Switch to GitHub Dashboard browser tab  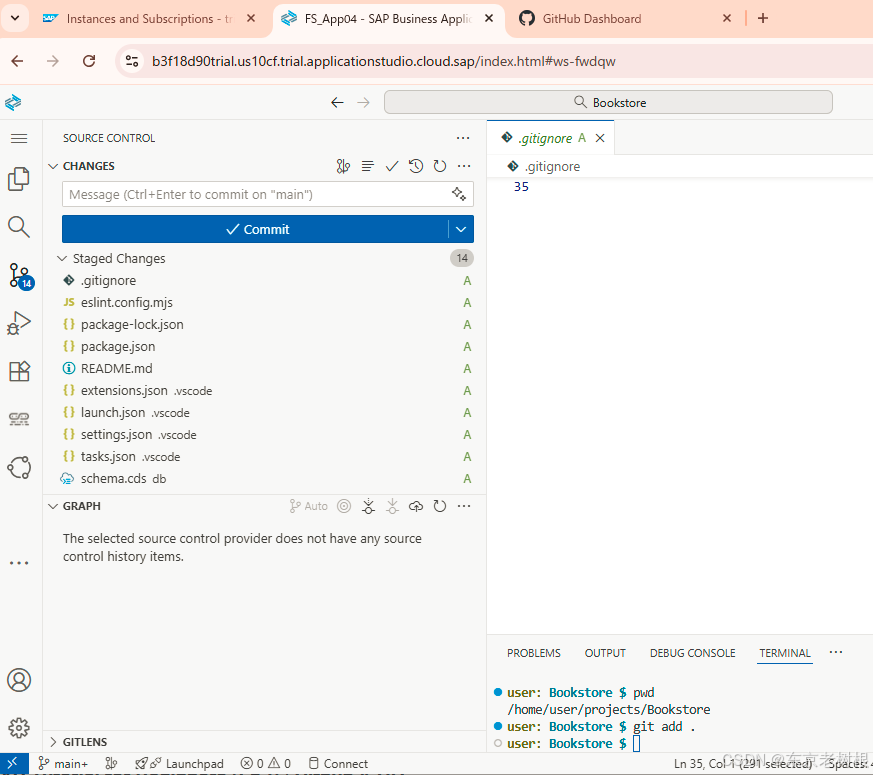pyautogui.click(x=591, y=18)
